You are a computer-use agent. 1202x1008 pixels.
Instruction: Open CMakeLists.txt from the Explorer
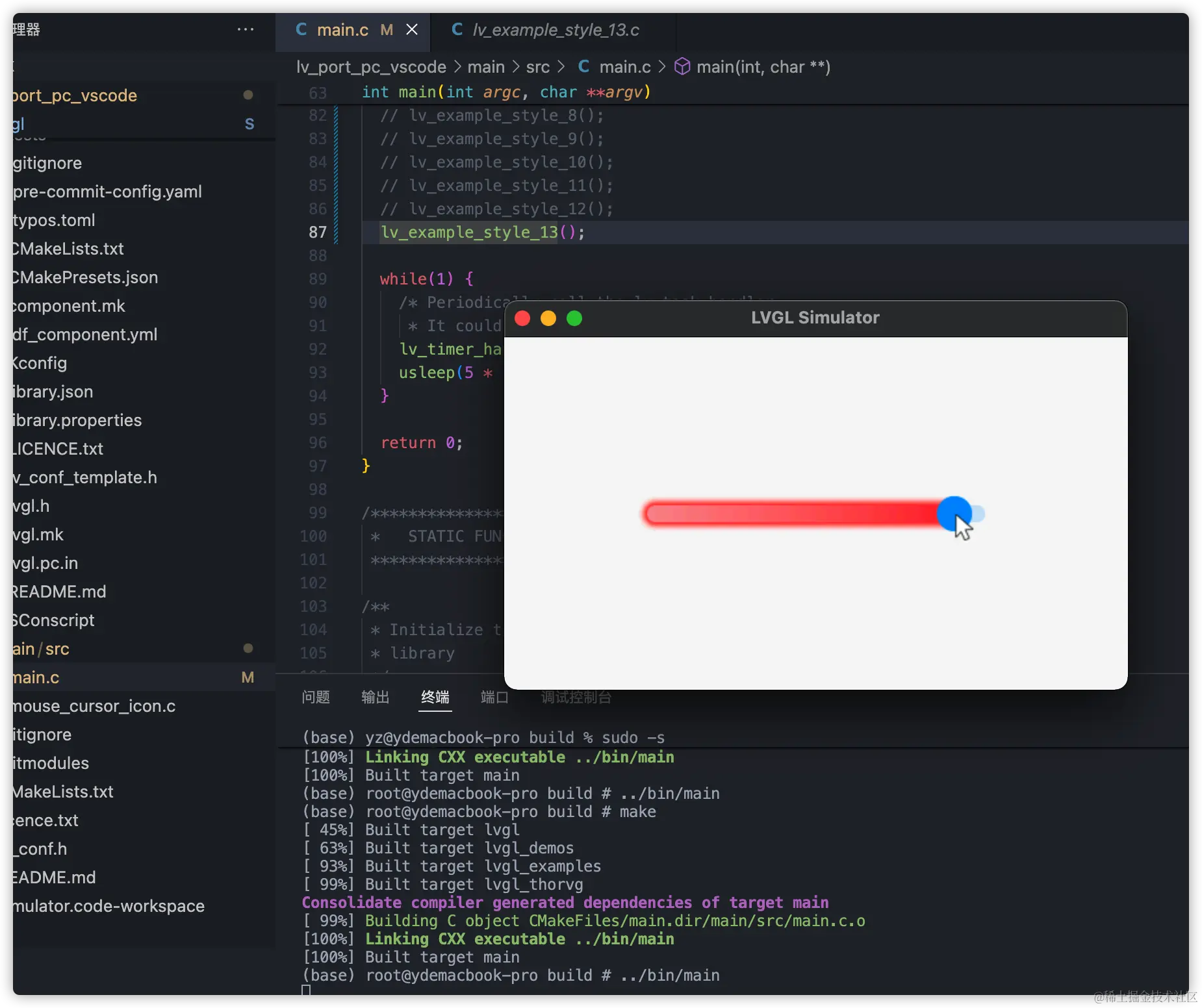tap(67, 249)
